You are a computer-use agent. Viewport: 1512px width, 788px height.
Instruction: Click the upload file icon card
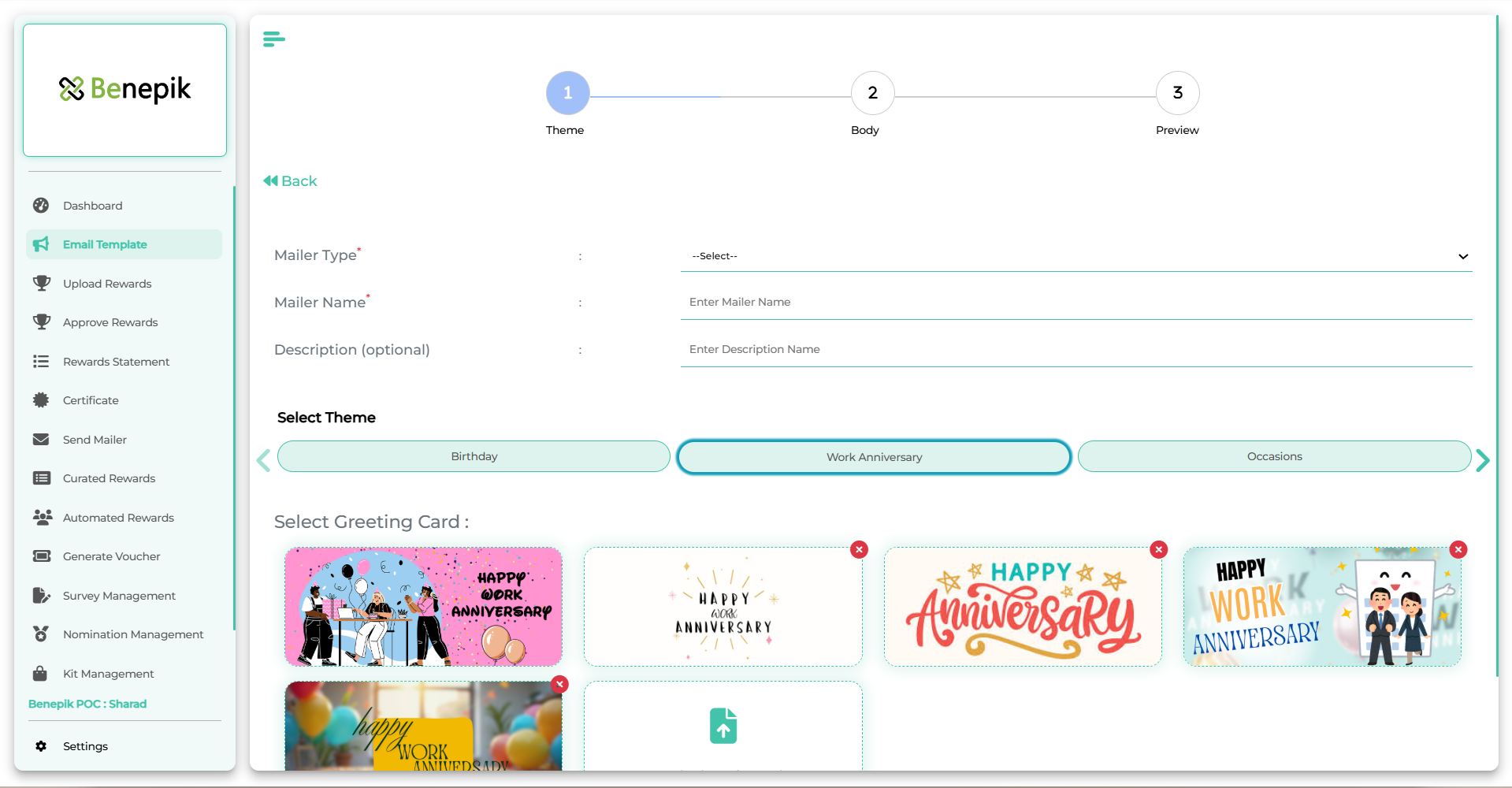coord(723,726)
